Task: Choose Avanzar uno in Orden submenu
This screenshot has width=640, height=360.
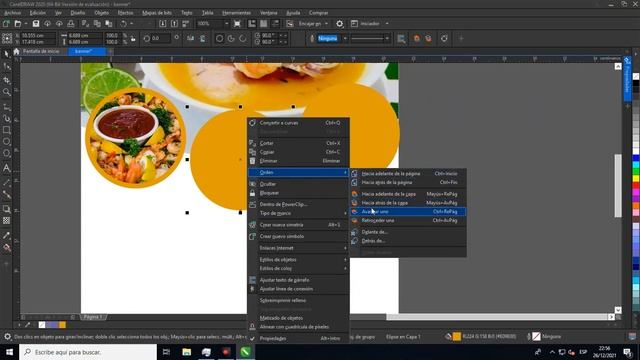Action: [x=408, y=211]
